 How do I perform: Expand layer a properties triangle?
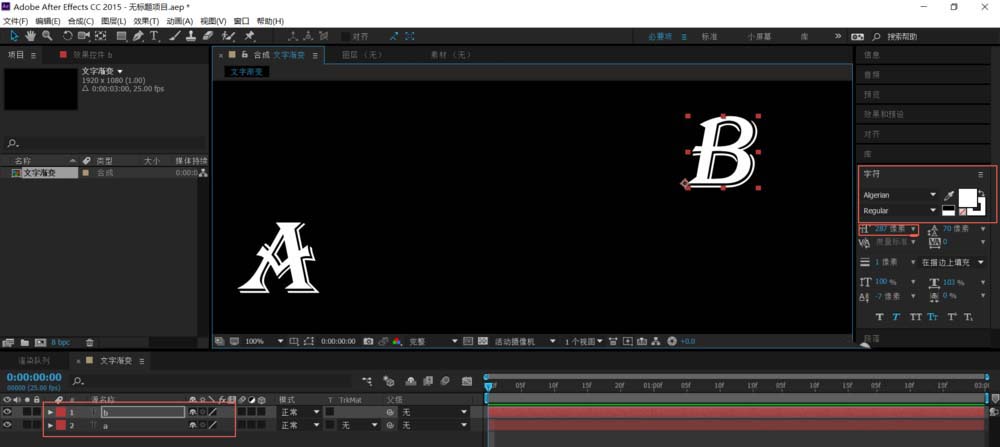(50, 425)
